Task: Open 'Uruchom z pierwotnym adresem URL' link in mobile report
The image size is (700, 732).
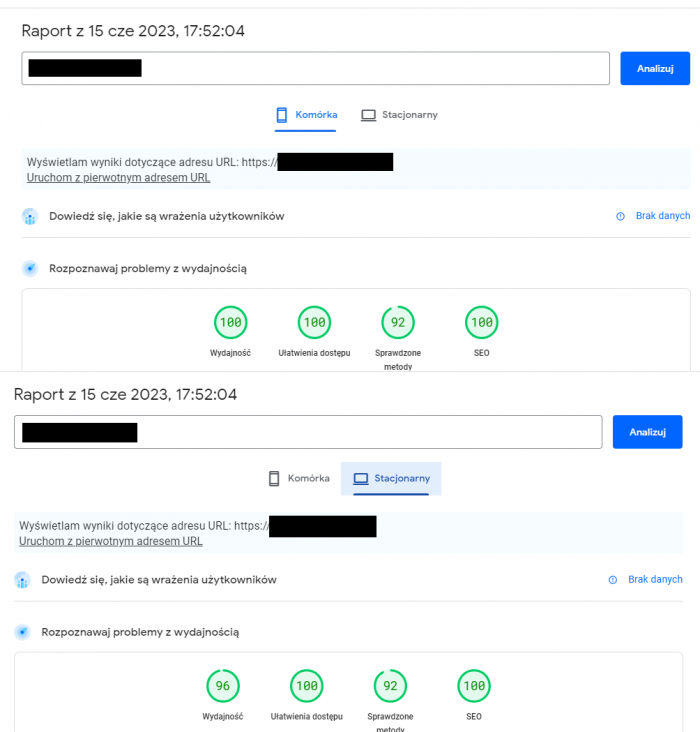Action: [118, 178]
